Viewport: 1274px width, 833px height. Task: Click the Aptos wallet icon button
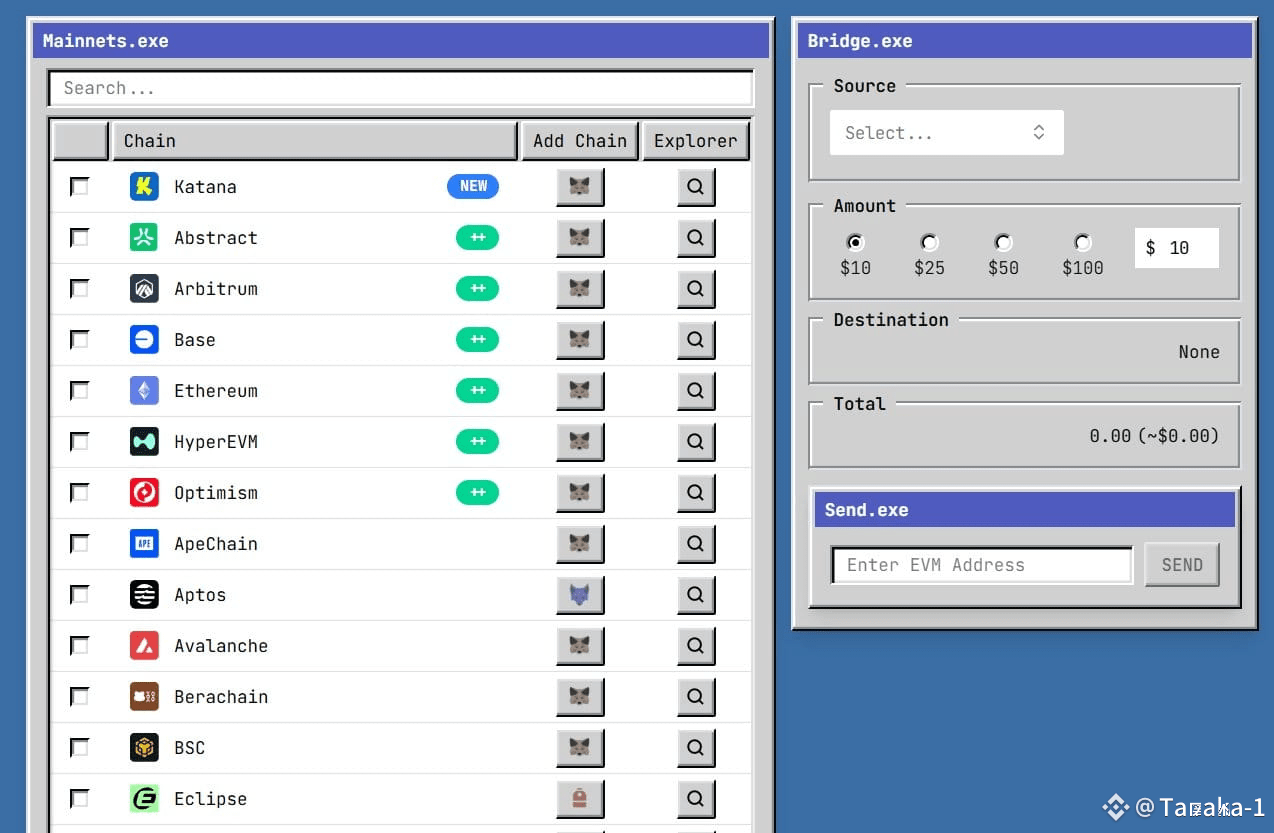point(580,595)
